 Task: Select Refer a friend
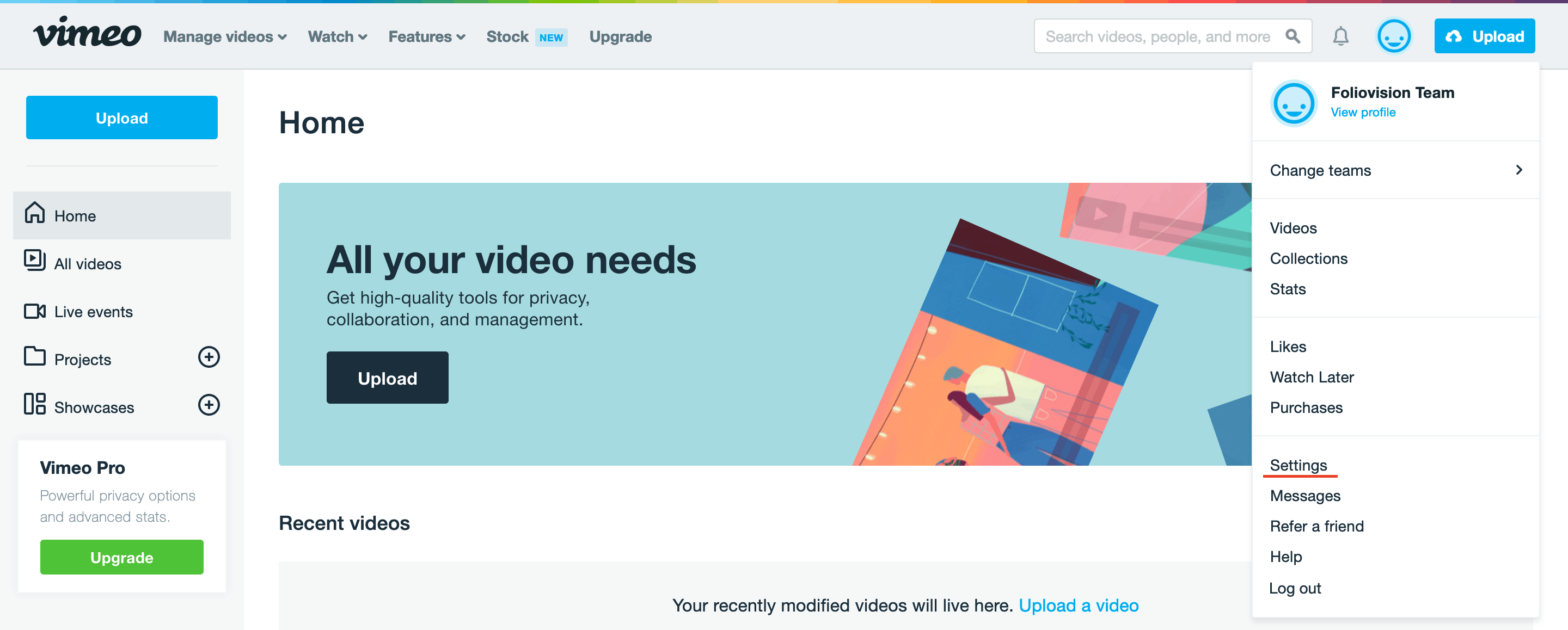click(1316, 526)
